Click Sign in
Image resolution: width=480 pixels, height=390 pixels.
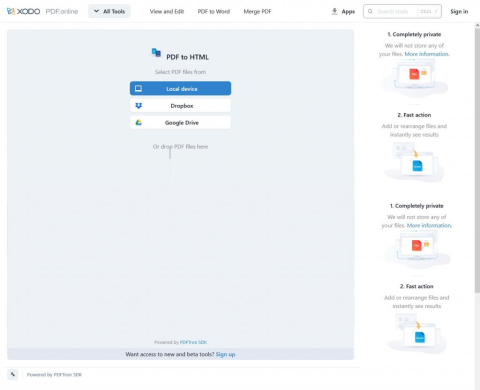[x=459, y=11]
